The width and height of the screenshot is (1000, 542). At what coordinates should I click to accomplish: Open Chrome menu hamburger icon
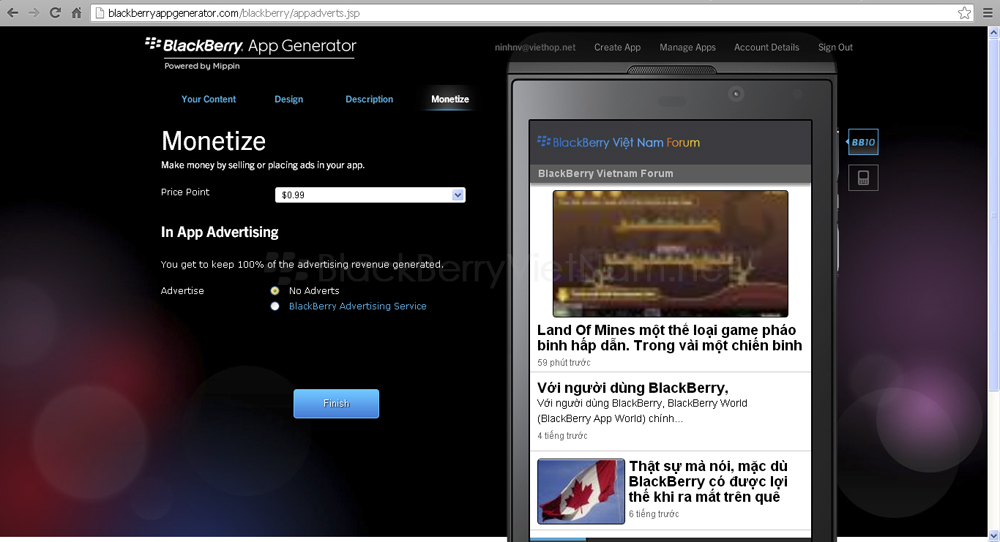[x=988, y=13]
